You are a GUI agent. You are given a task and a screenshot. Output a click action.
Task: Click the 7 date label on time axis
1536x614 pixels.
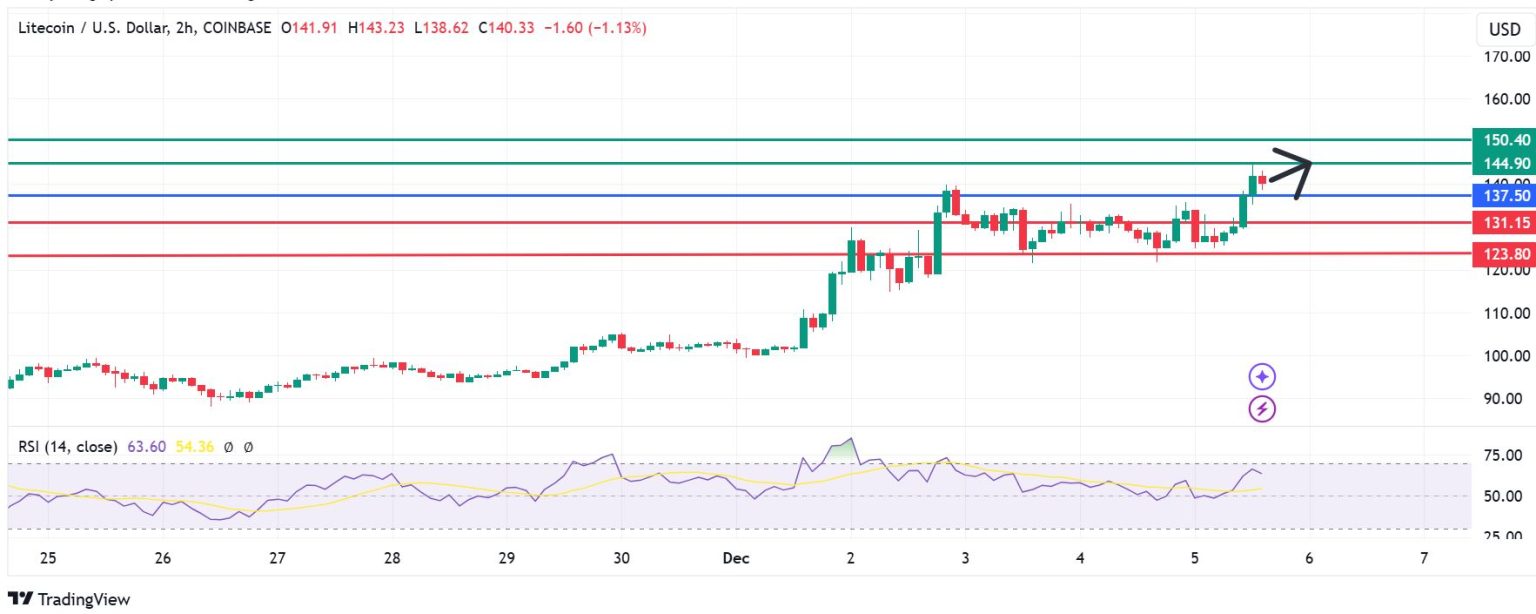(1424, 558)
